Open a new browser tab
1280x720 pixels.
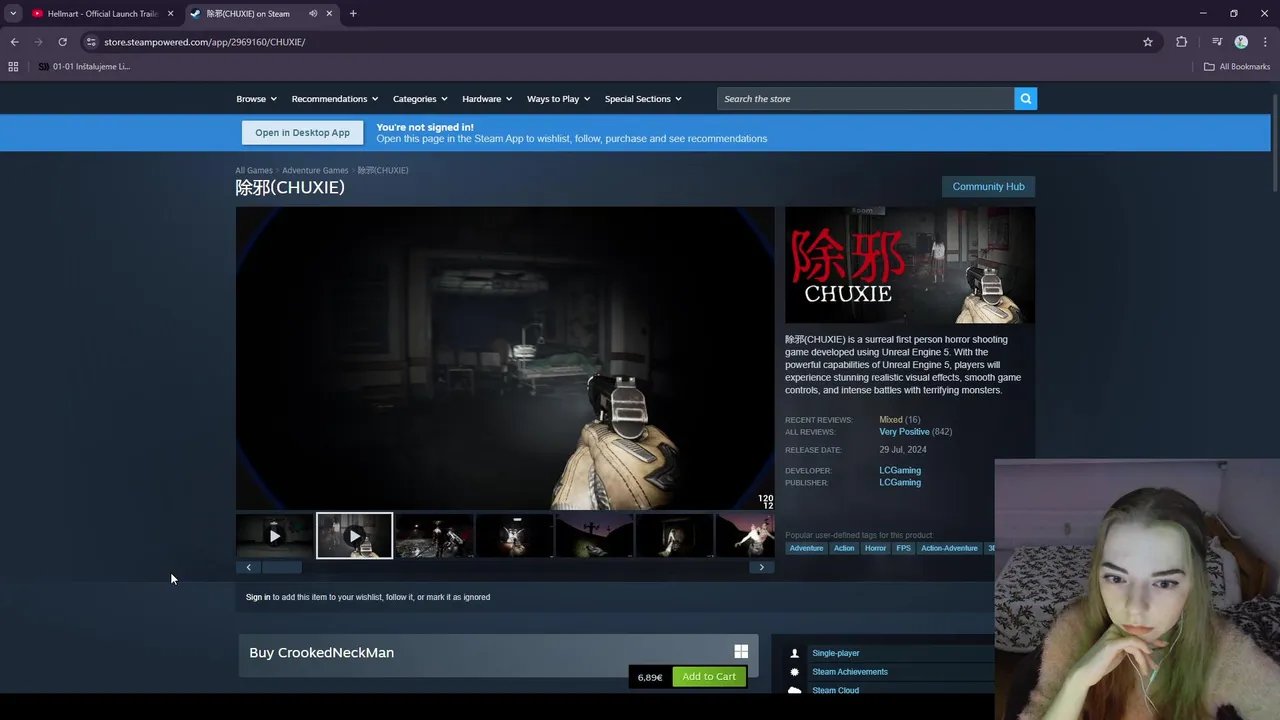(x=353, y=14)
